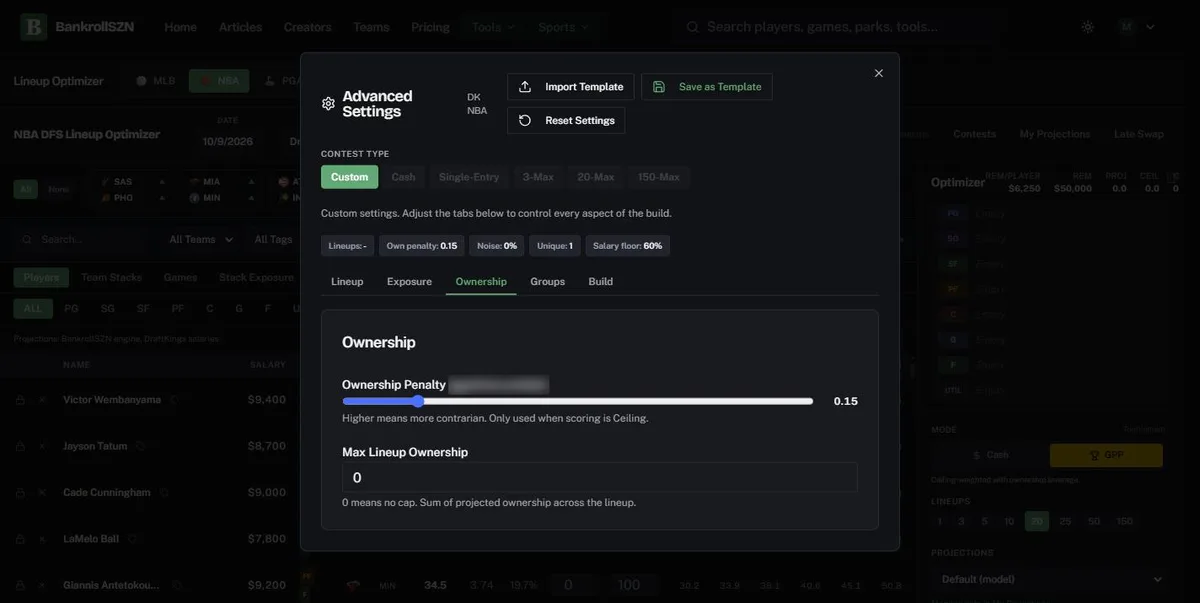The height and width of the screenshot is (603, 1200).
Task: Click the Own penalty: 0.15 summary chip
Action: coord(422,246)
